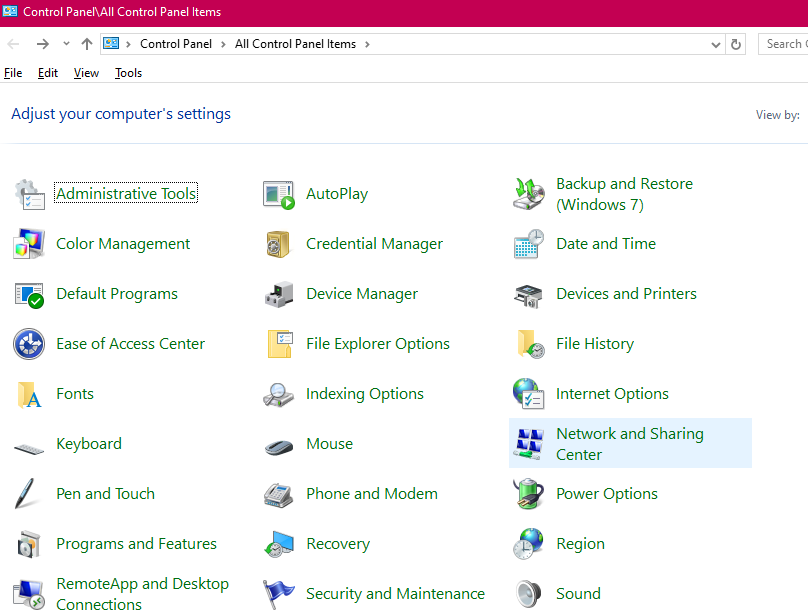Click the address bar Control Panel icon

click(111, 43)
